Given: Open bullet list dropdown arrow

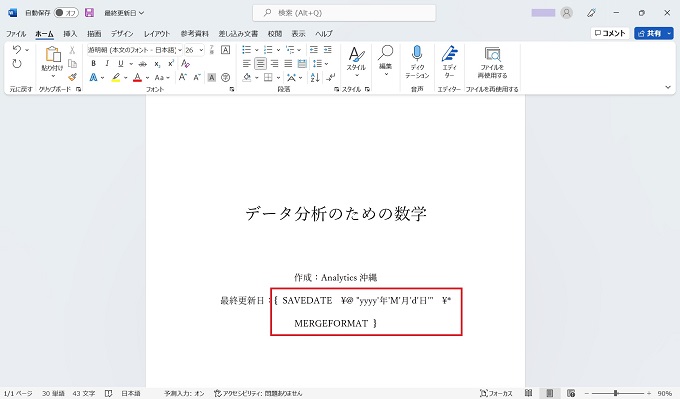Looking at the screenshot, I should click(256, 50).
